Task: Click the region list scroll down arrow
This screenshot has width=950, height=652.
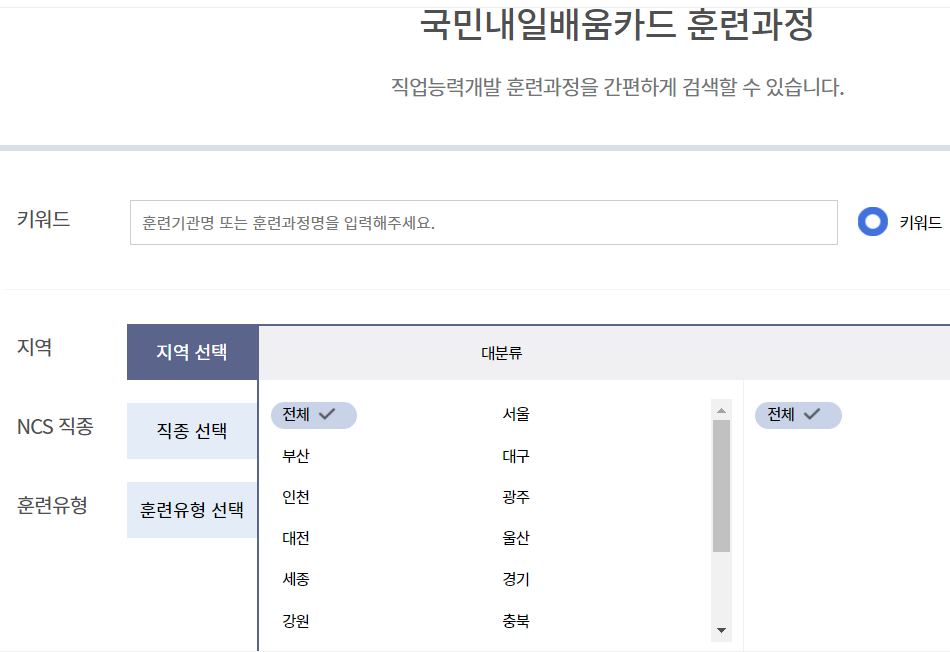Action: 721,630
